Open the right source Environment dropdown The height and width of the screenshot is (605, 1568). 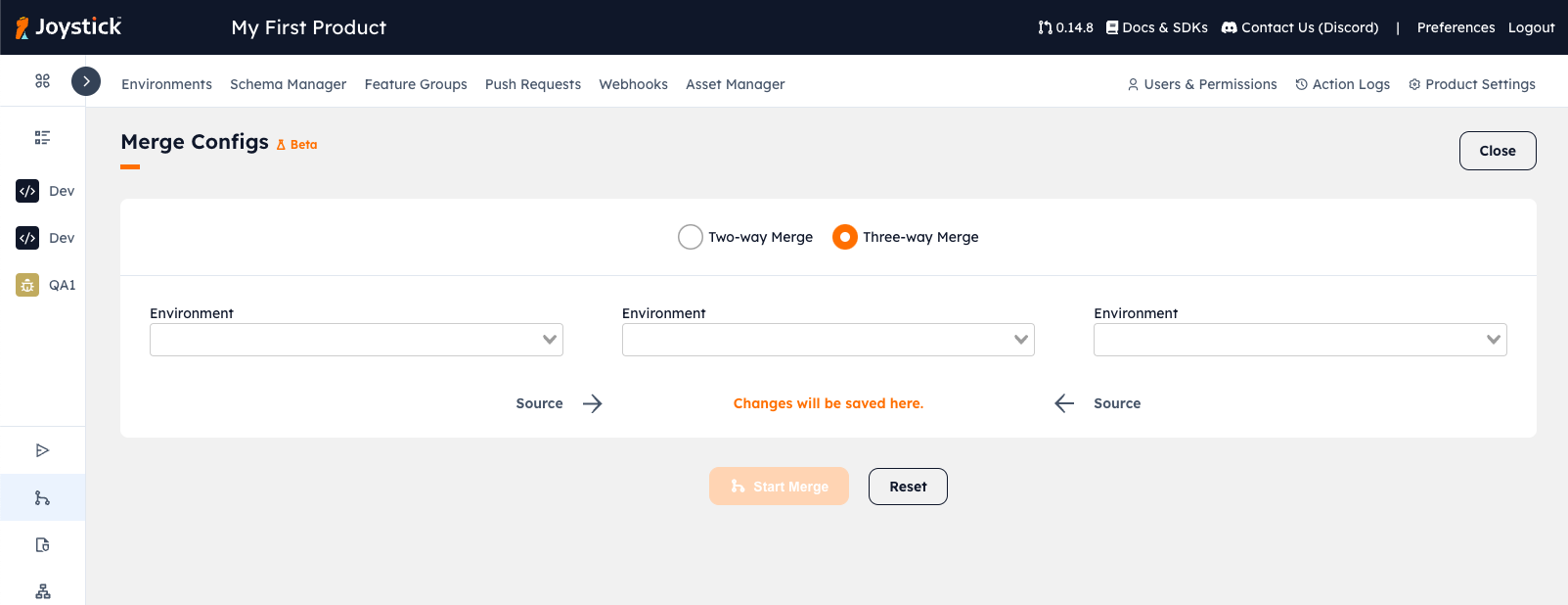pyautogui.click(x=1299, y=340)
